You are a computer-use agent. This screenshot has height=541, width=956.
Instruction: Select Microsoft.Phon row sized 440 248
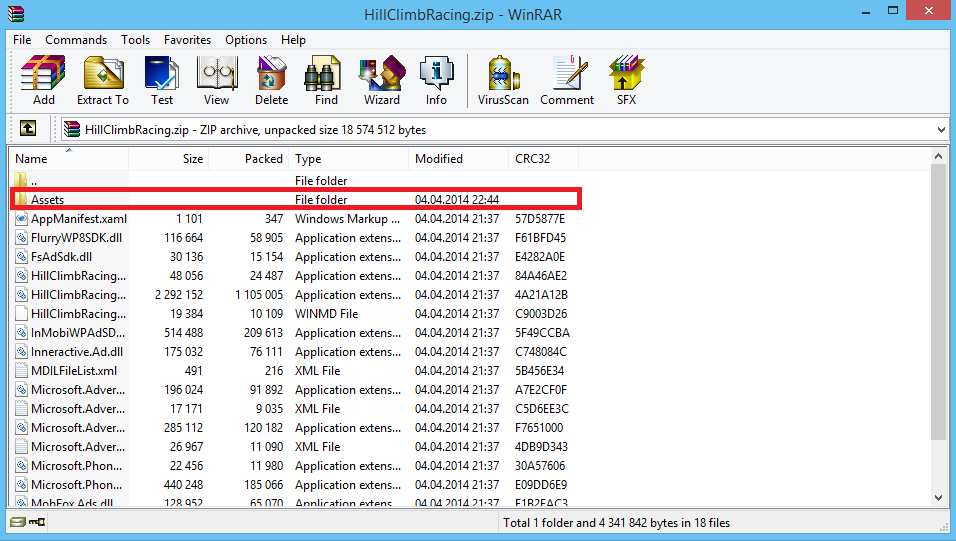[294, 484]
